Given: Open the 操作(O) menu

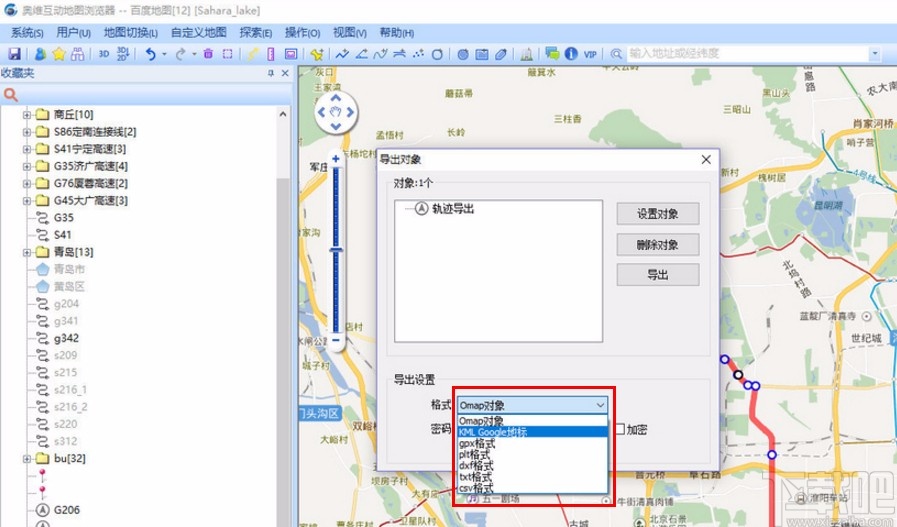Looking at the screenshot, I should point(302,33).
